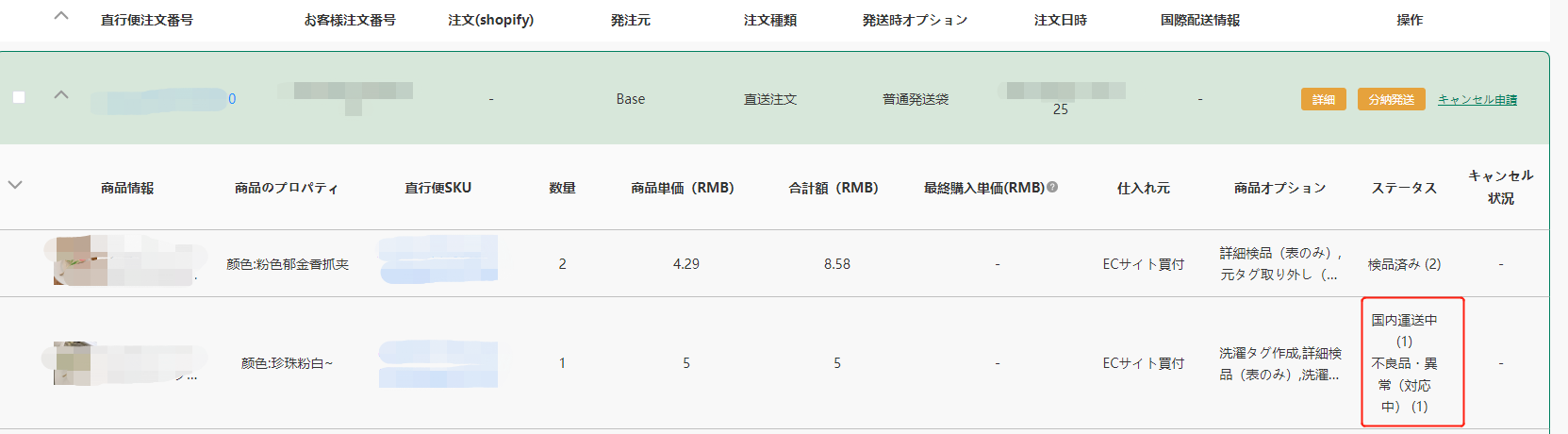Open the 珍珠粉白 product thumbnail
Image resolution: width=1568 pixels, height=434 pixels.
73,363
